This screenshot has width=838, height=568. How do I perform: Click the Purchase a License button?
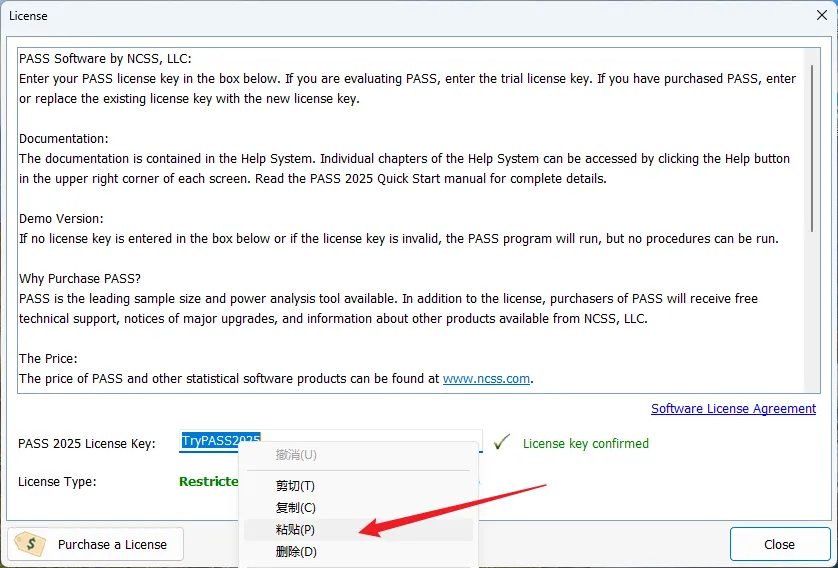96,544
